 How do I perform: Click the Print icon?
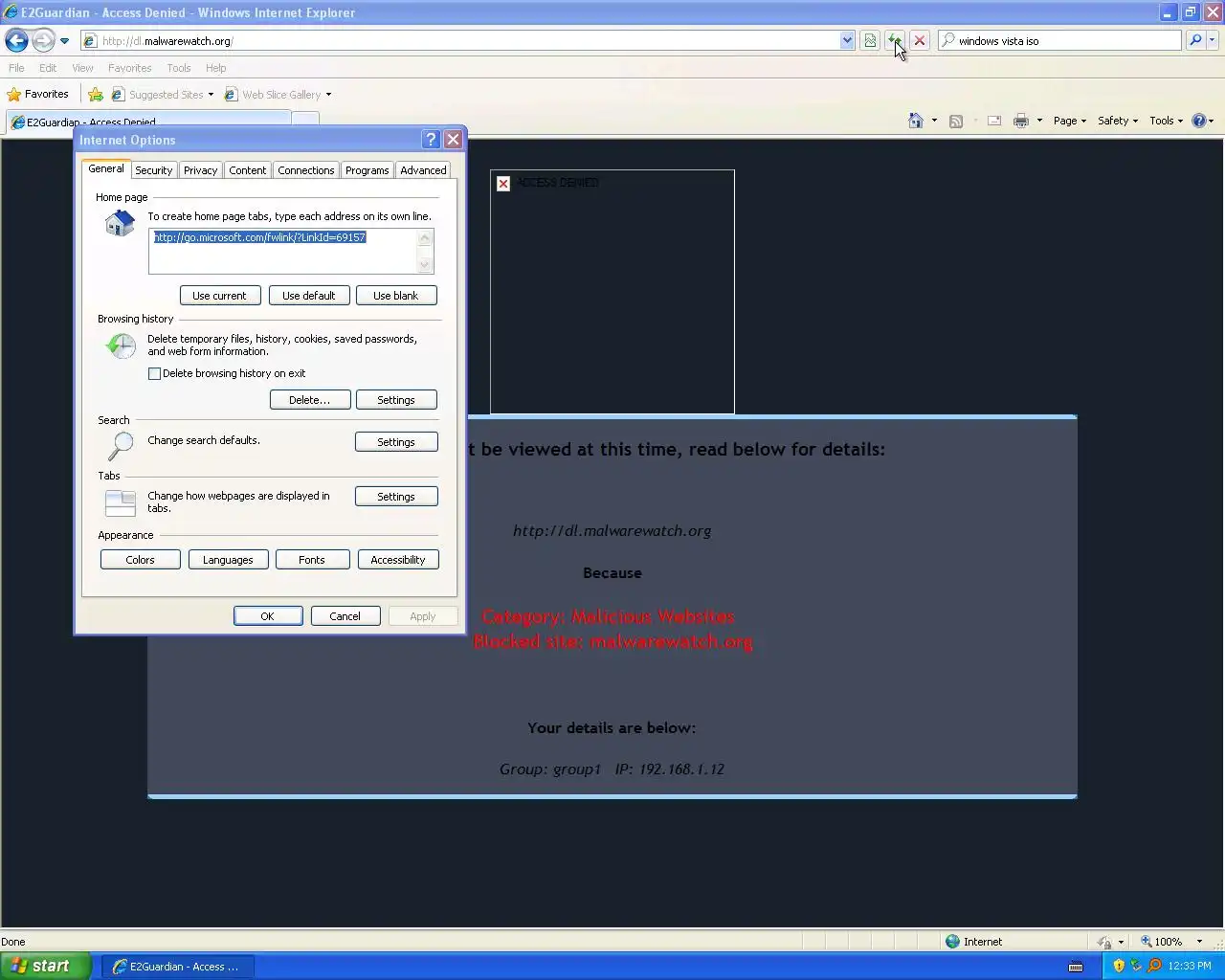(1021, 121)
